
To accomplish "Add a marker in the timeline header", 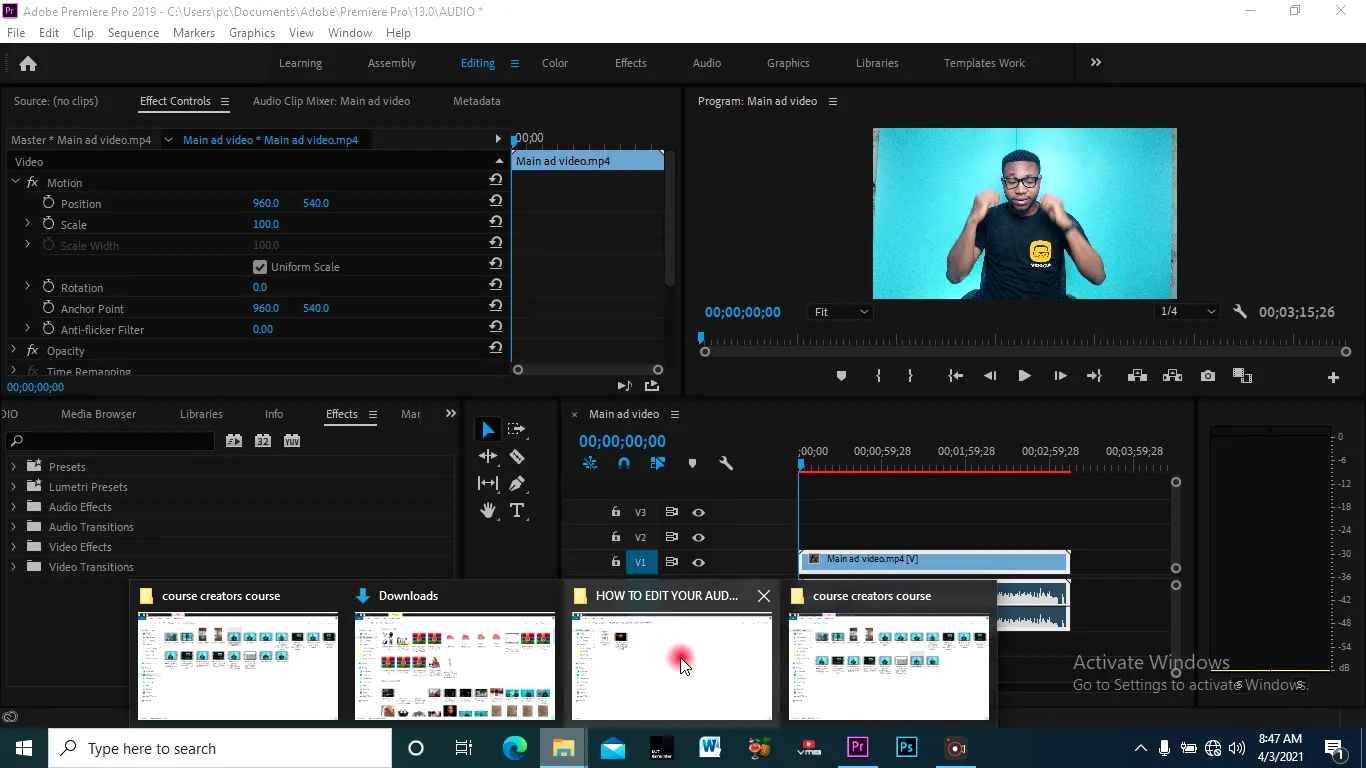I will 692,463.
